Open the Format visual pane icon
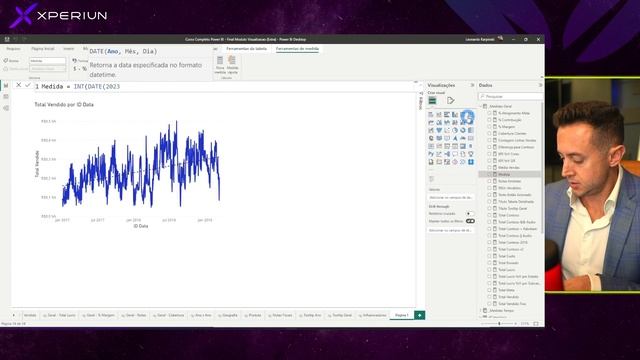 [450, 100]
